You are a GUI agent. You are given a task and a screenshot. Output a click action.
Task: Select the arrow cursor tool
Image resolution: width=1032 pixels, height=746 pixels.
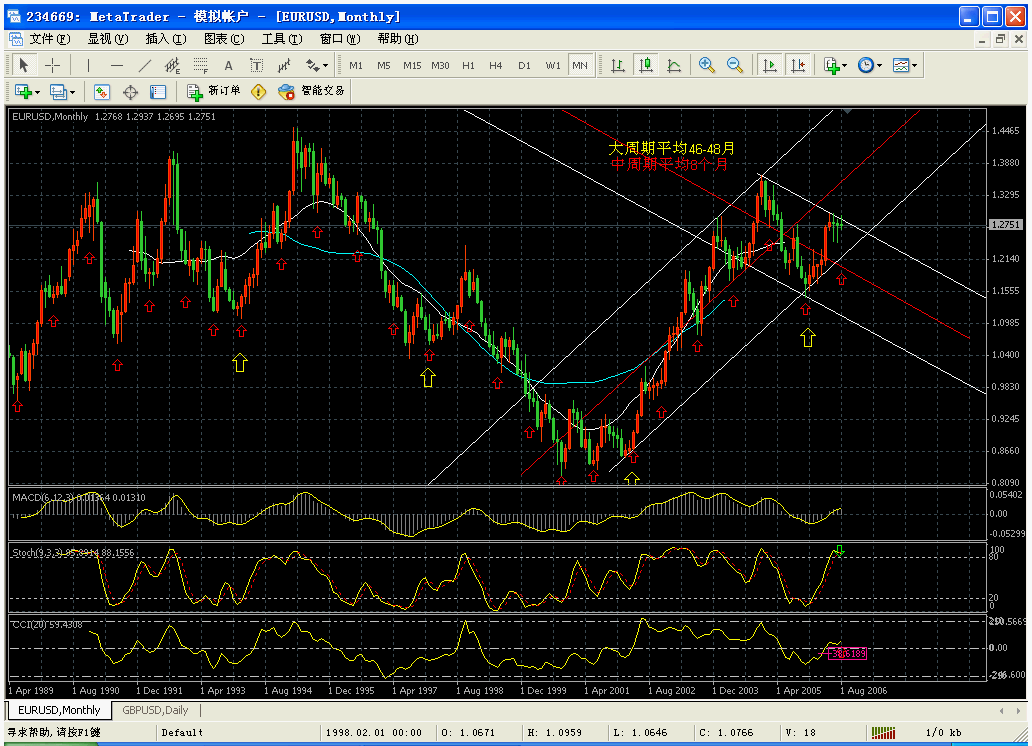click(24, 65)
